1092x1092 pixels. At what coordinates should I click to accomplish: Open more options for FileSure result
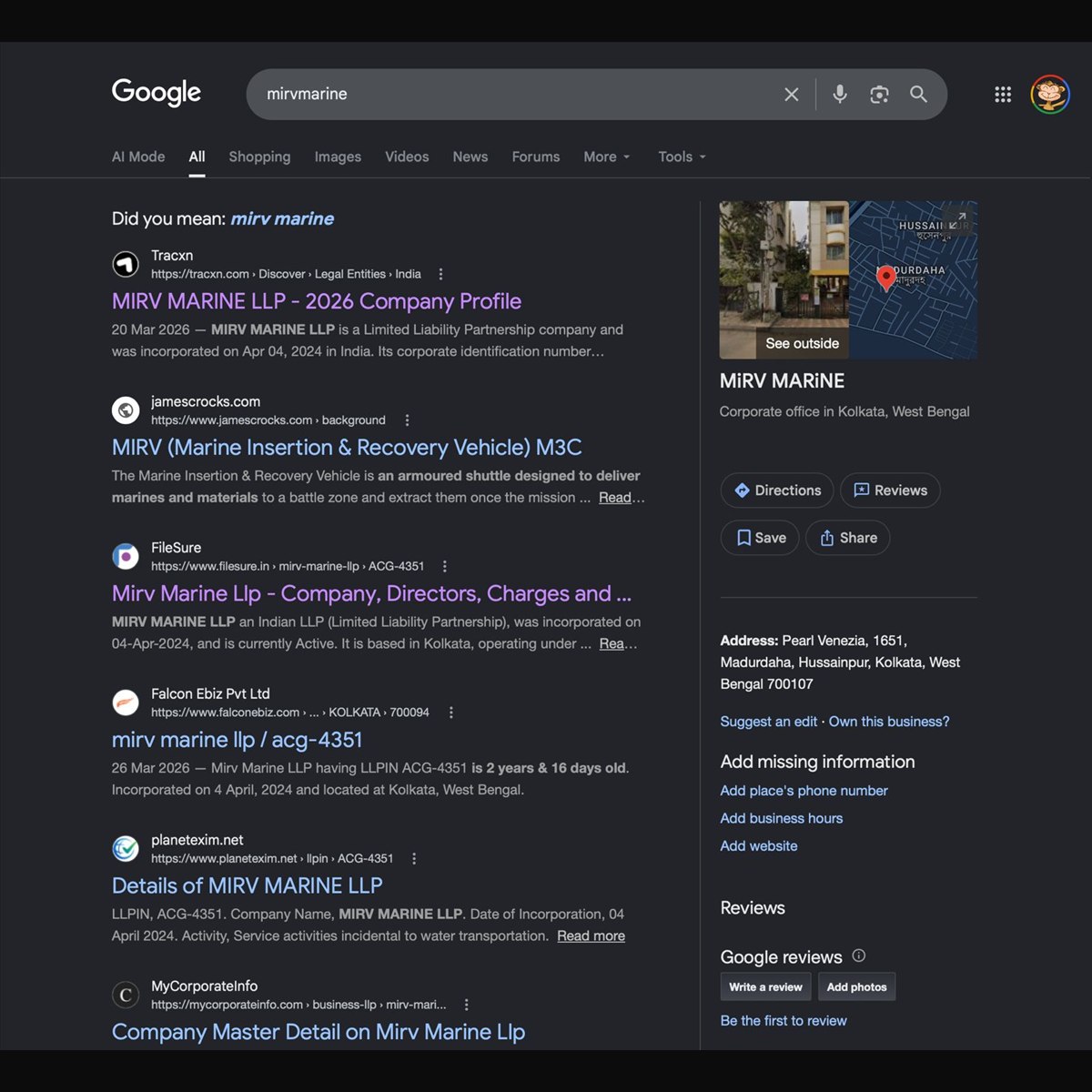(445, 566)
